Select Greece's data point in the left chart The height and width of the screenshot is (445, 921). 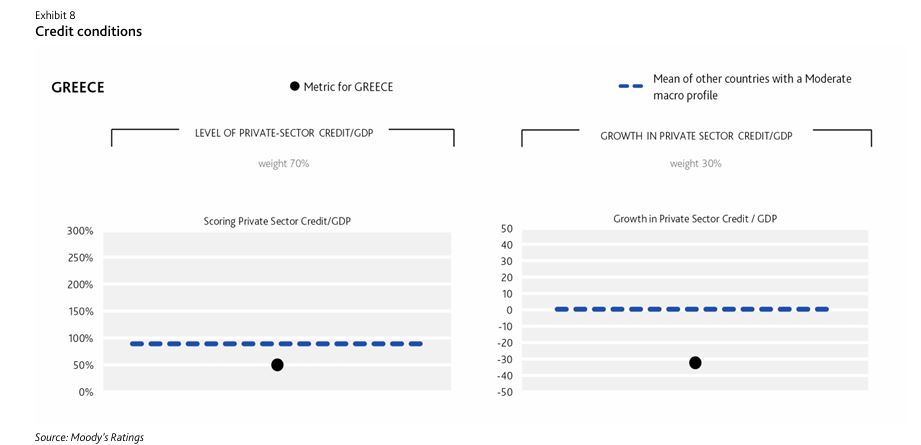[277, 365]
